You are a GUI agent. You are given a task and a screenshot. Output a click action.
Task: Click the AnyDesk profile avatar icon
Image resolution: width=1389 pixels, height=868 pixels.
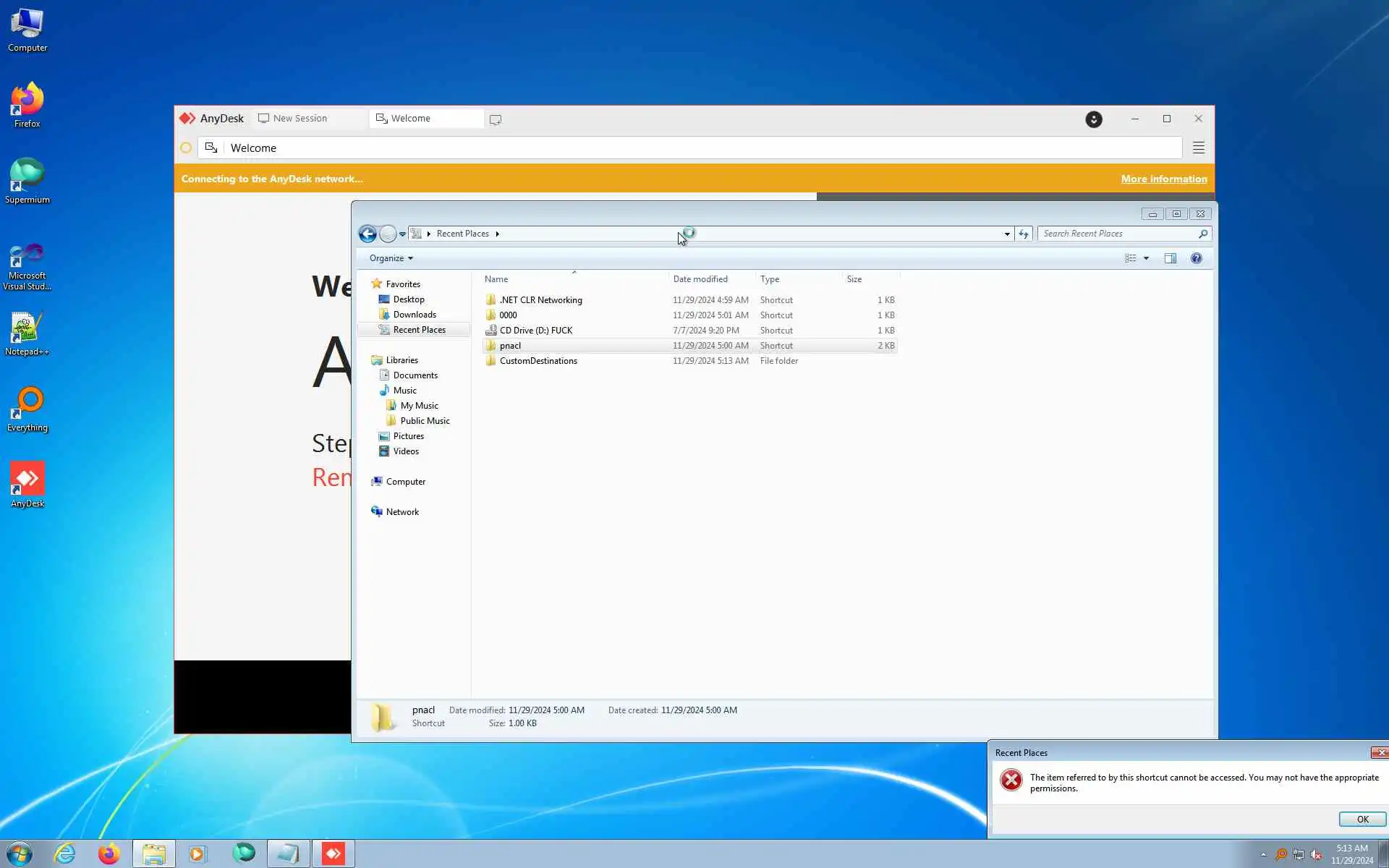tap(1093, 119)
